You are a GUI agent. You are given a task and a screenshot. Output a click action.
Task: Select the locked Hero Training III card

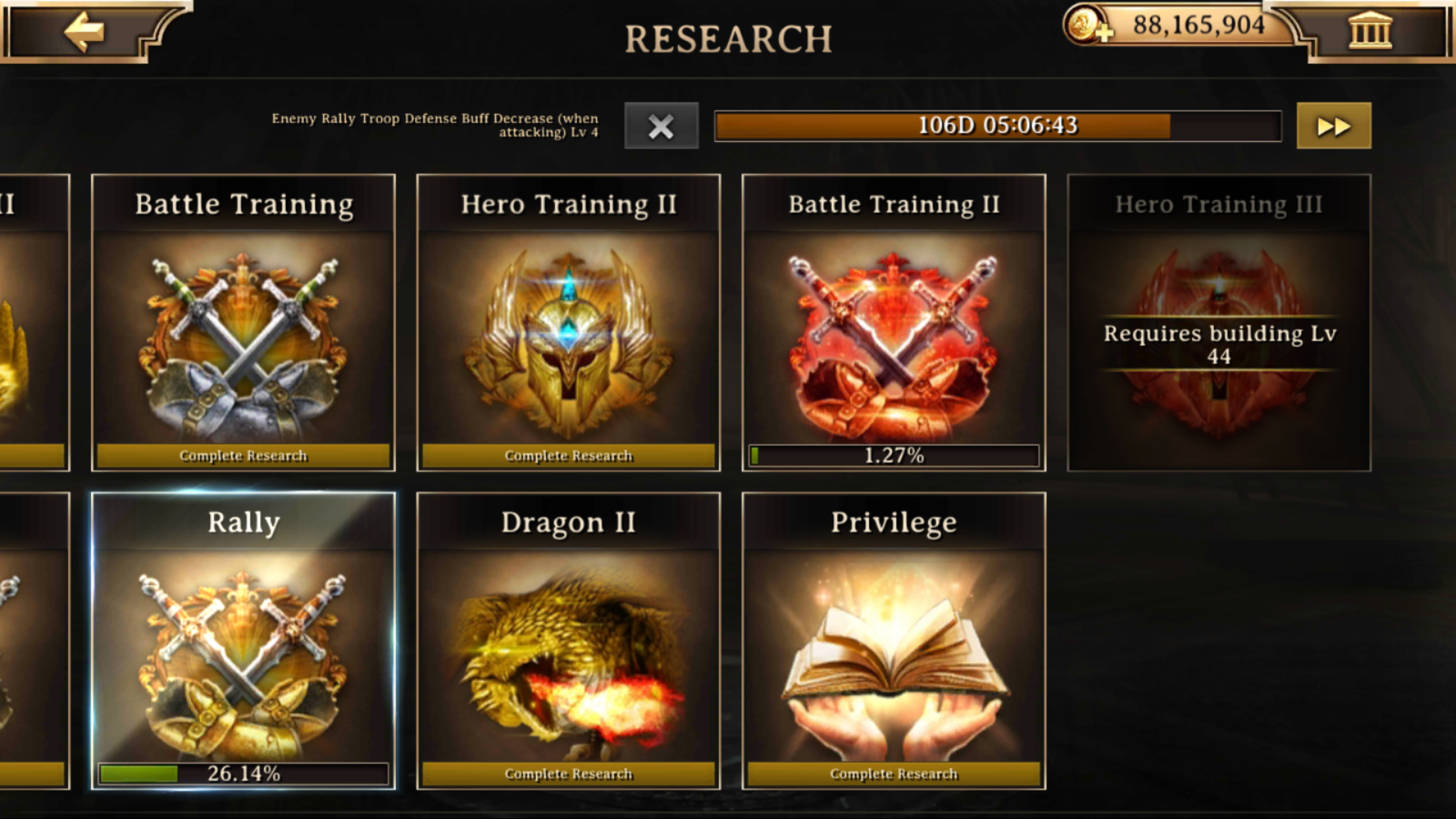click(x=1218, y=322)
